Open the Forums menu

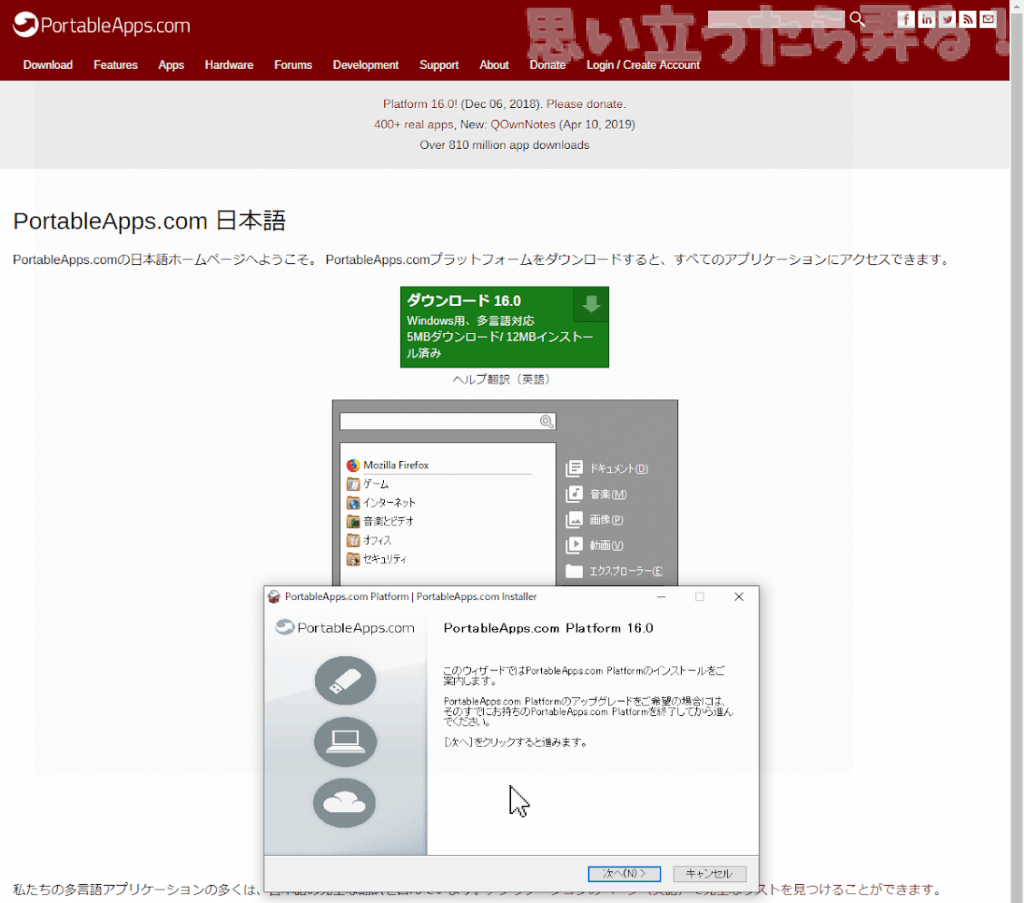[293, 65]
